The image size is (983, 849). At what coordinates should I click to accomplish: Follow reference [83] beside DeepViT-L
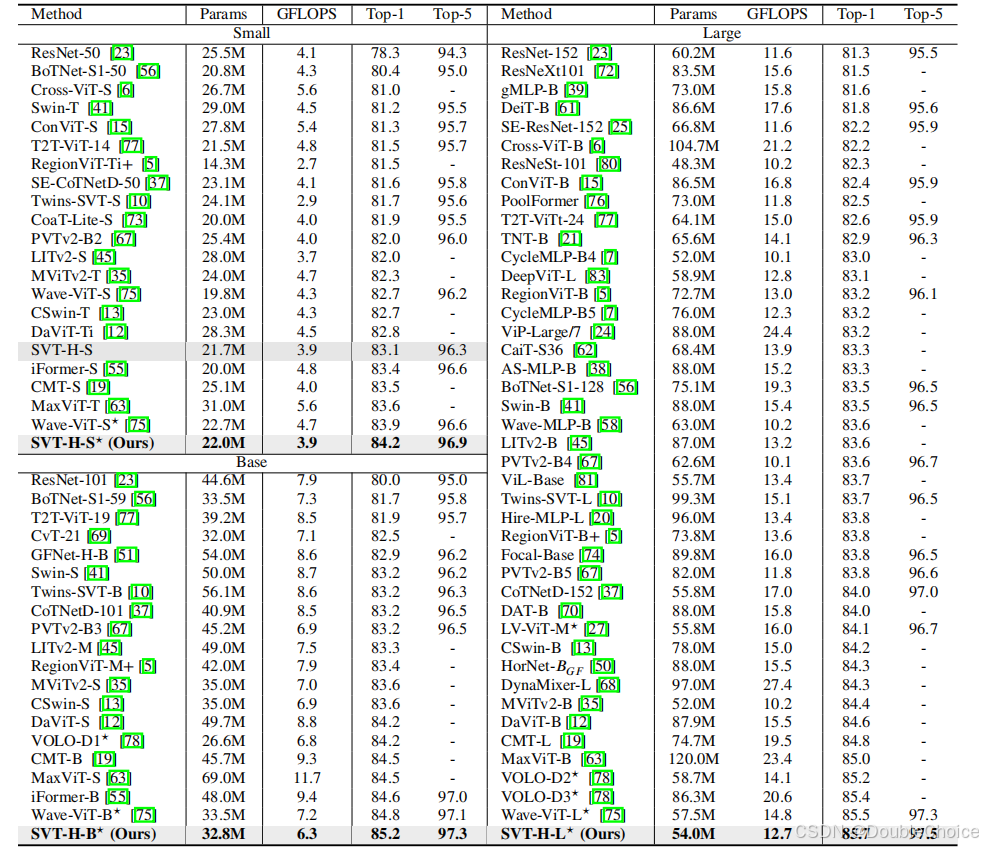click(x=597, y=276)
